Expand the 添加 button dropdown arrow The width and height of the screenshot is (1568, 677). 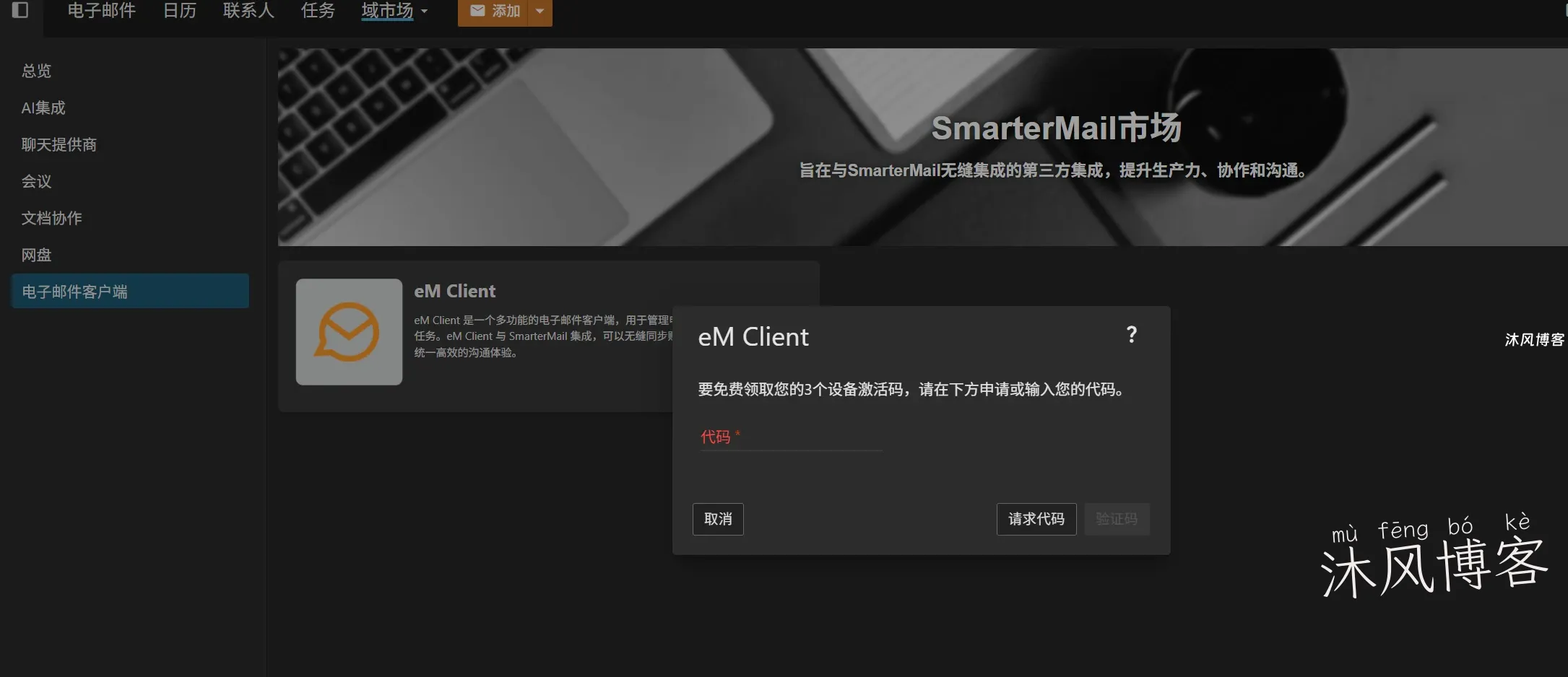pos(540,12)
